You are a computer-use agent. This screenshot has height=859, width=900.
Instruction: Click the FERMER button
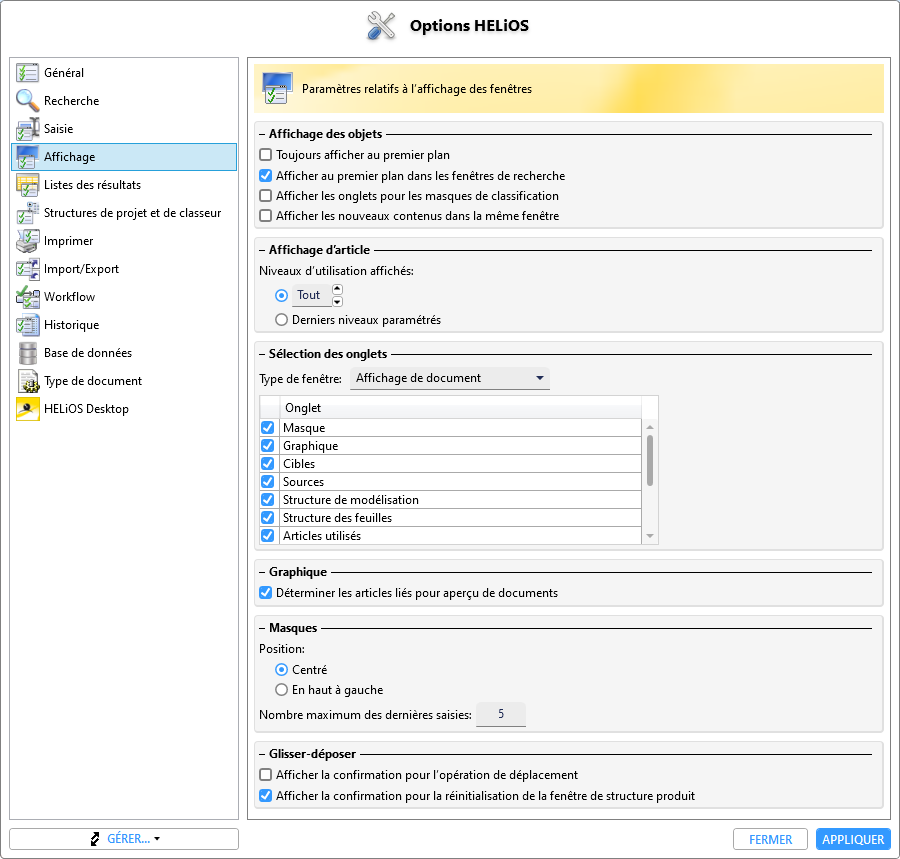click(770, 839)
